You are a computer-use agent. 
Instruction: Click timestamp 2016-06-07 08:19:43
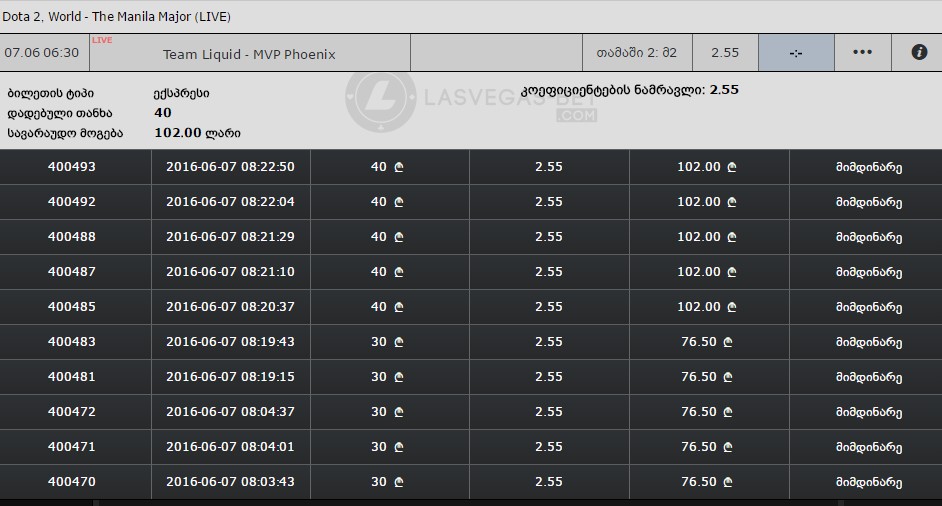(230, 341)
